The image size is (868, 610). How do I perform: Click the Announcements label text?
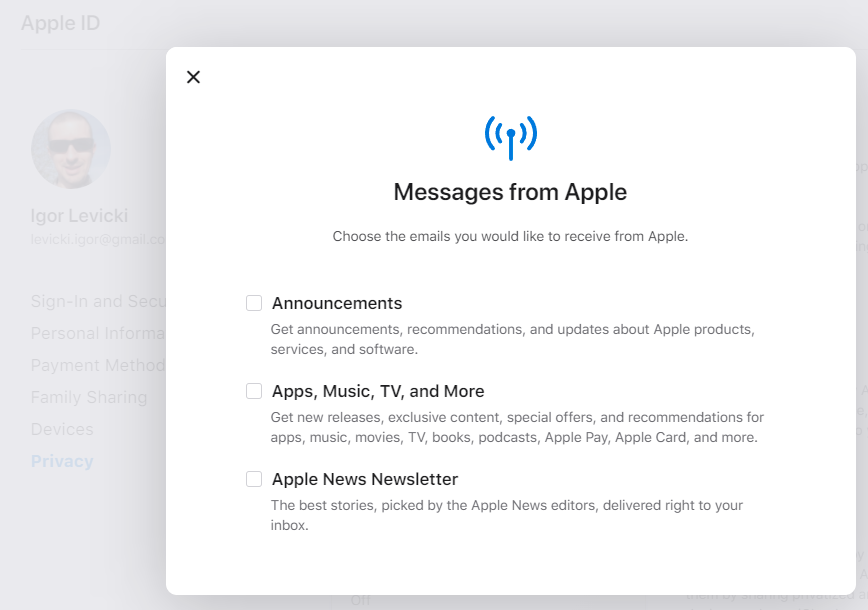tap(337, 303)
